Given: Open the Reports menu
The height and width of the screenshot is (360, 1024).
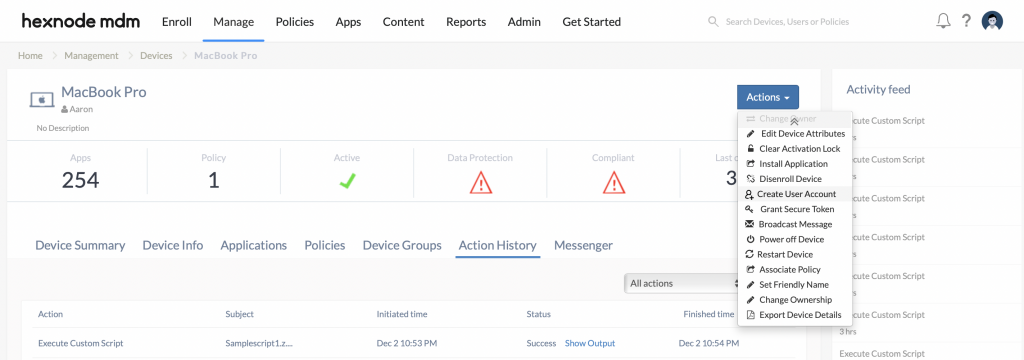Looking at the screenshot, I should (x=466, y=22).
